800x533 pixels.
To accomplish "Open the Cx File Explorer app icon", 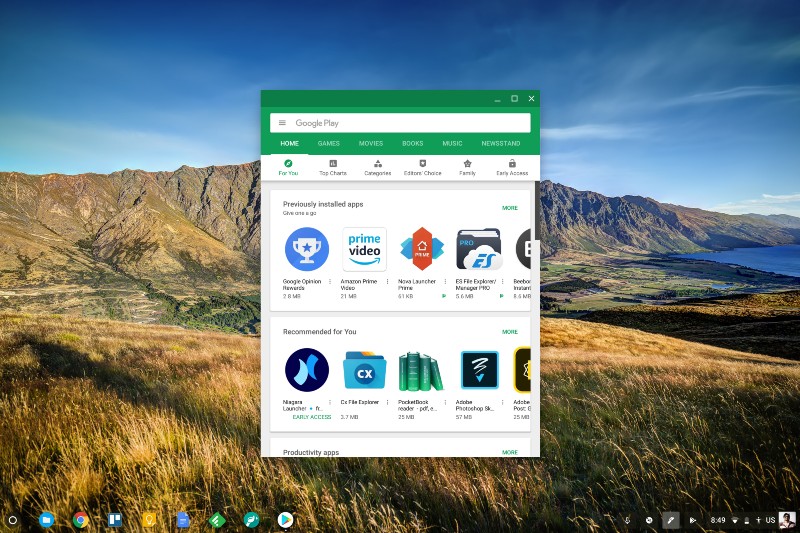I will tap(364, 370).
